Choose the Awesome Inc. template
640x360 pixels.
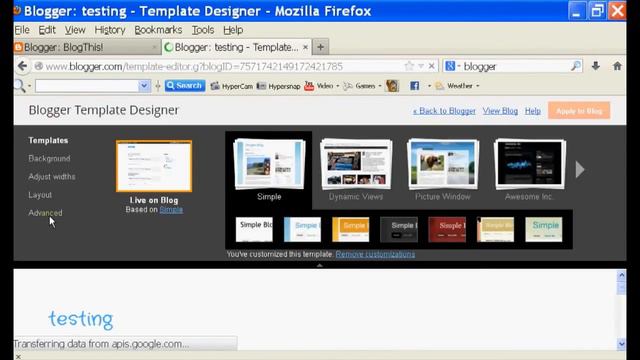click(x=529, y=164)
